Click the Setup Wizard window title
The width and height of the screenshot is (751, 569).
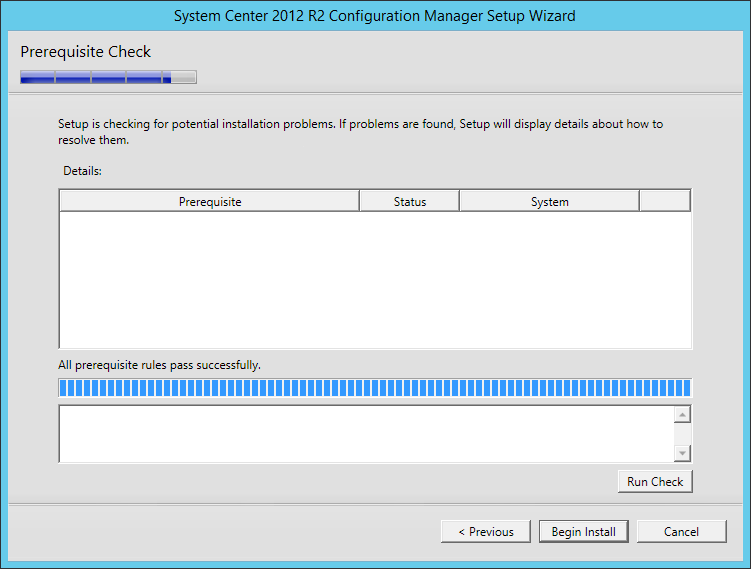375,16
